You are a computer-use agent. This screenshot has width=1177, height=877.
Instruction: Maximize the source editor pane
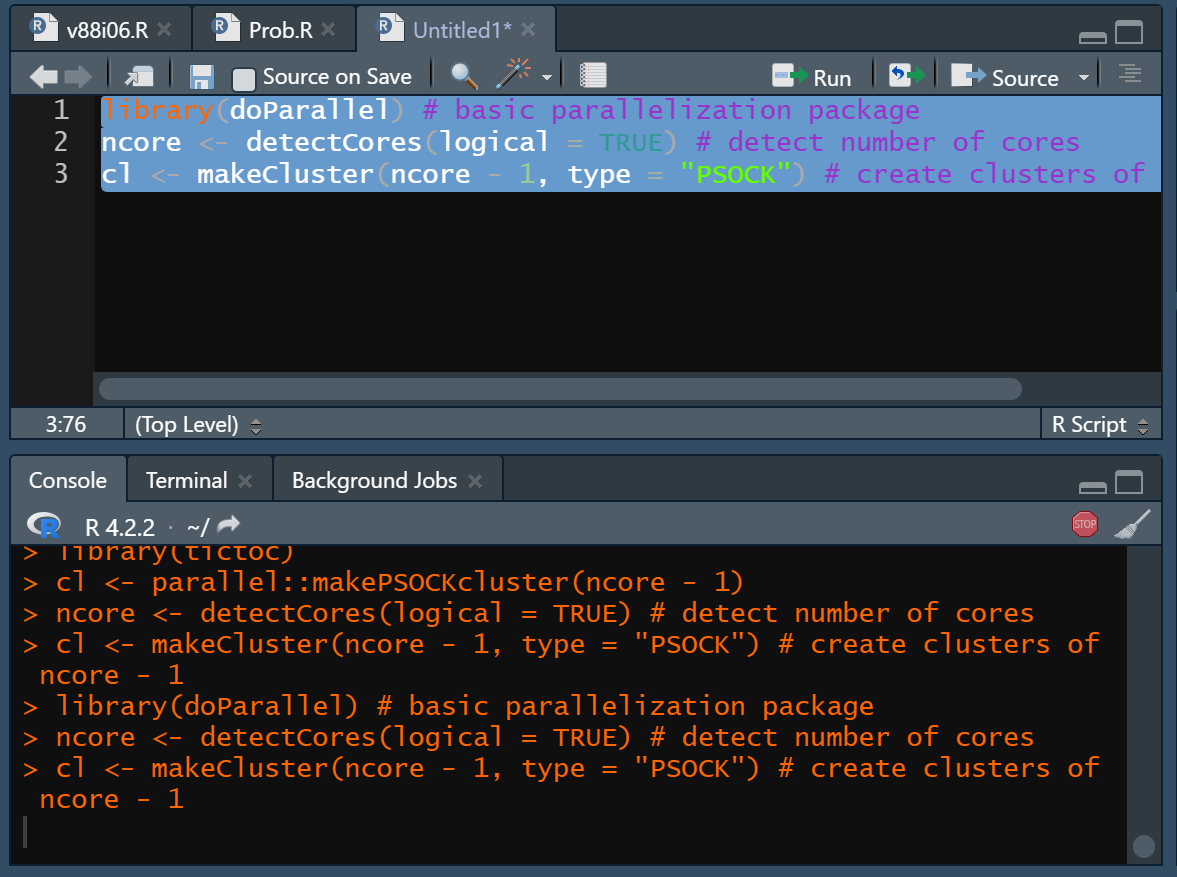pyautogui.click(x=1129, y=33)
